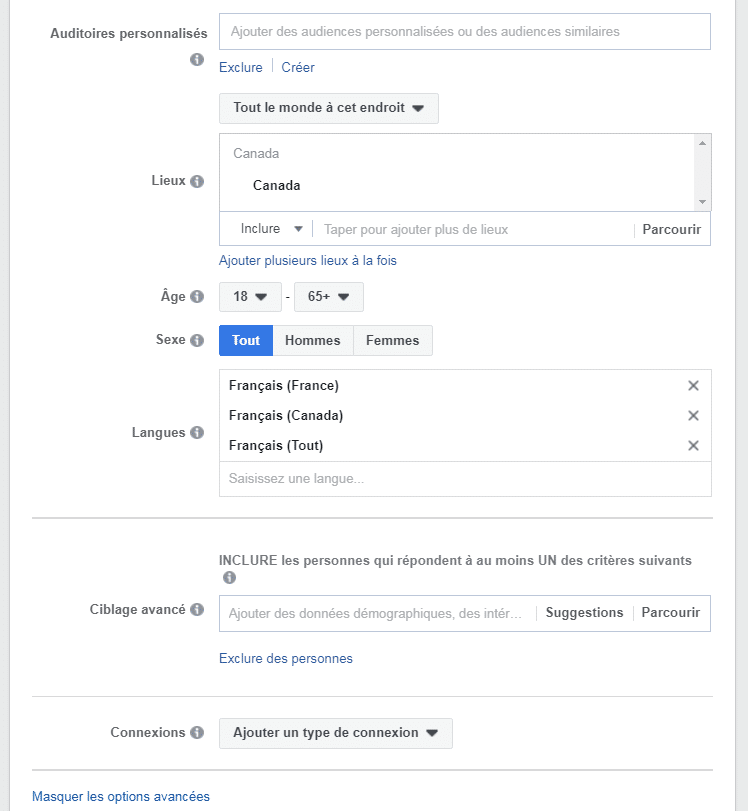Viewport: 748px width, 811px height.
Task: Remove Français (Canada) language
Action: [x=693, y=415]
